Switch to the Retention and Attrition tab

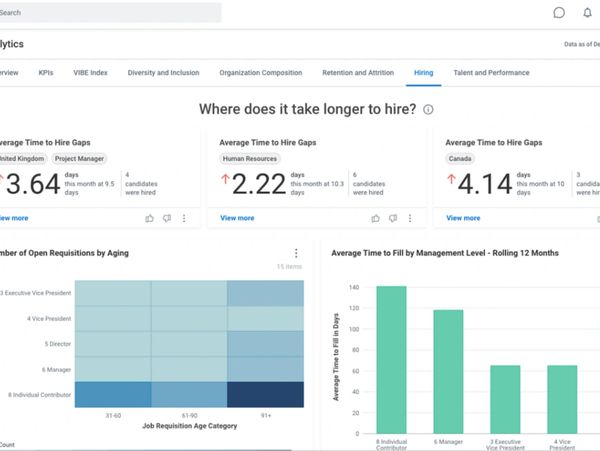358,73
